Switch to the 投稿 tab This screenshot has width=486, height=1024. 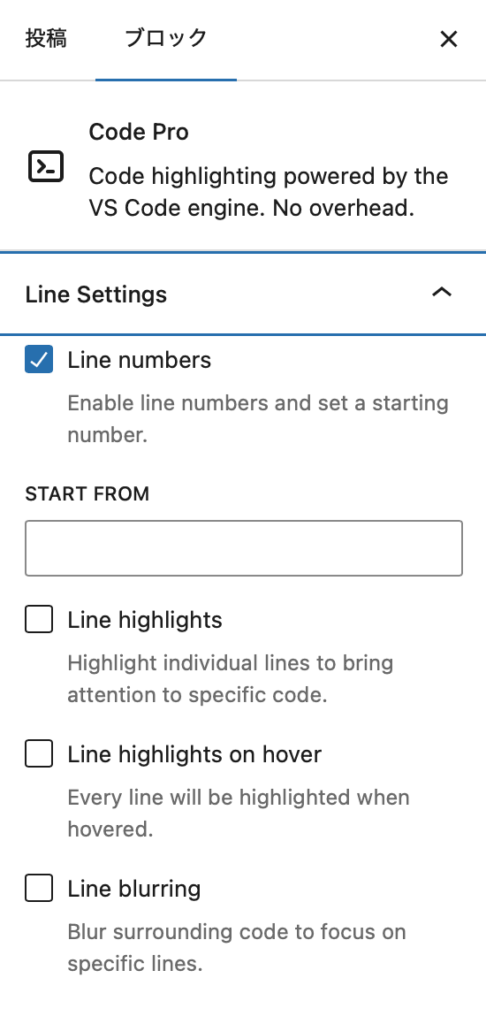(46, 39)
